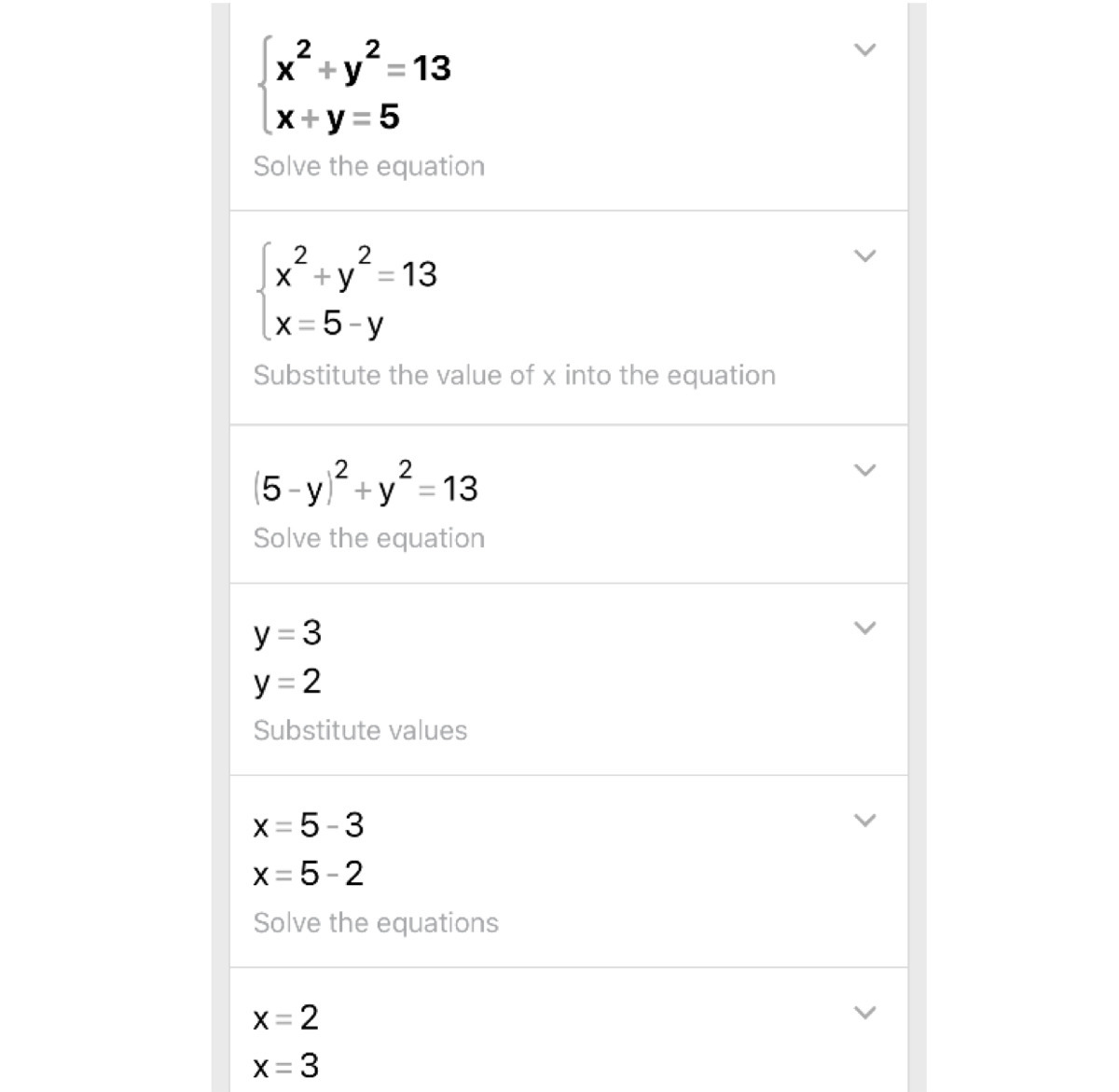Select the 'Substitute the value of x into the equation' hint
Viewport: 1119px width, 1092px height.
coord(514,375)
